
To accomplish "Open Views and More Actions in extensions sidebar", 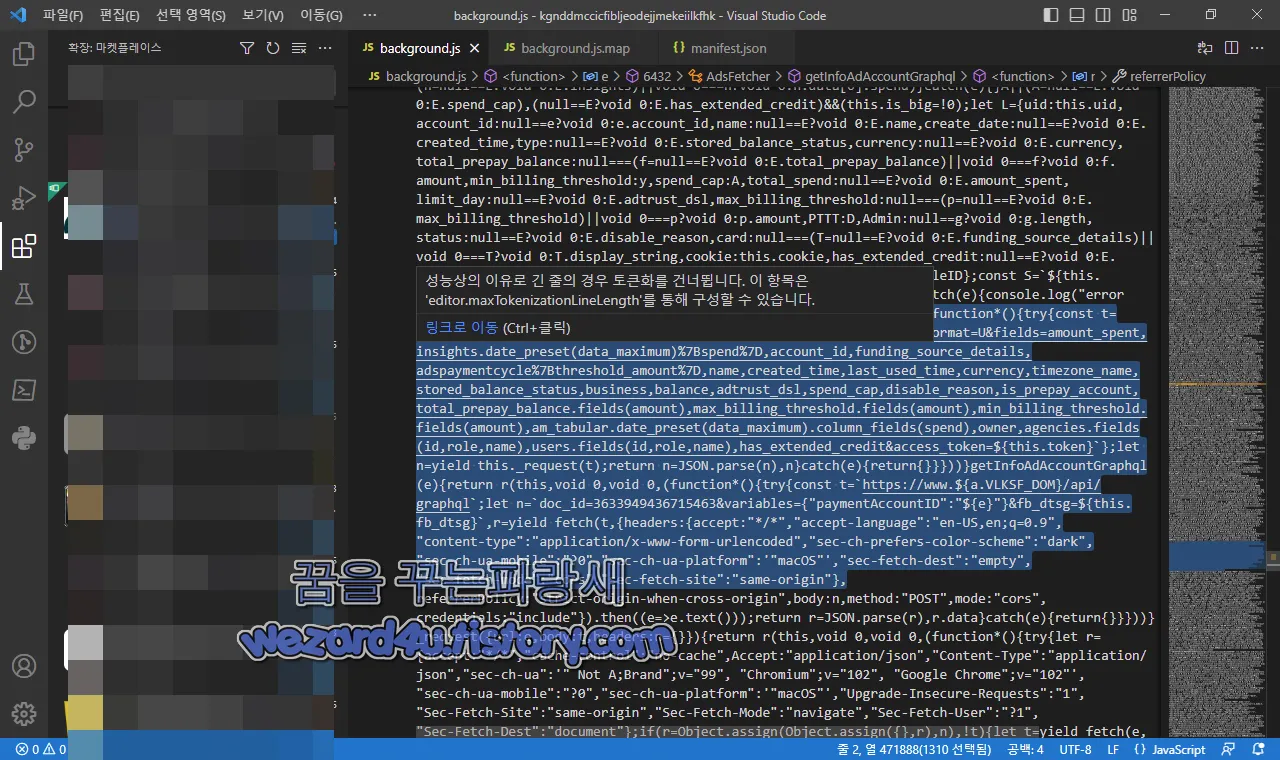I will 325,48.
